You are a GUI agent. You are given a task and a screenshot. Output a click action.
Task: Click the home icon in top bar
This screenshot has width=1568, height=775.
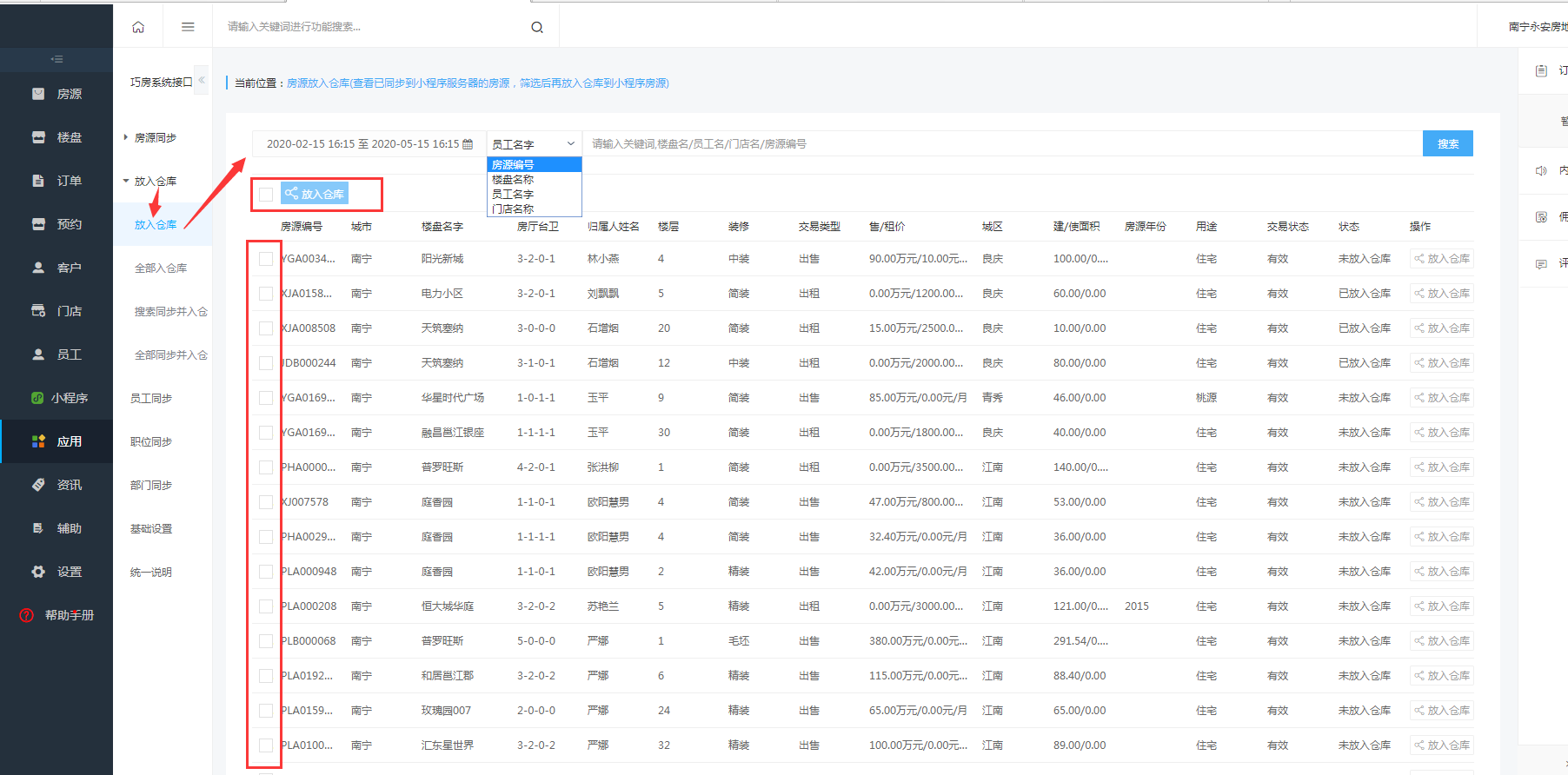coord(138,27)
